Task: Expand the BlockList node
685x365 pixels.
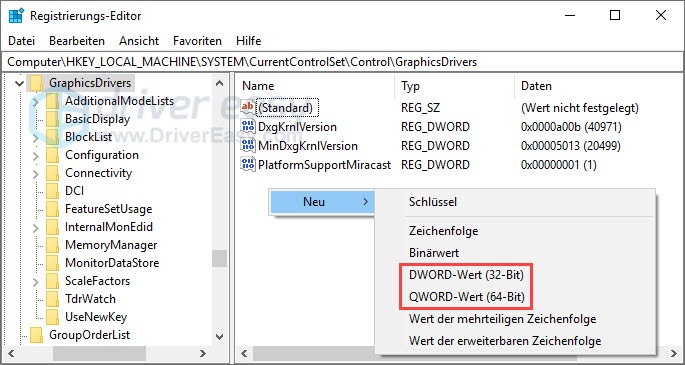Action: click(x=36, y=137)
